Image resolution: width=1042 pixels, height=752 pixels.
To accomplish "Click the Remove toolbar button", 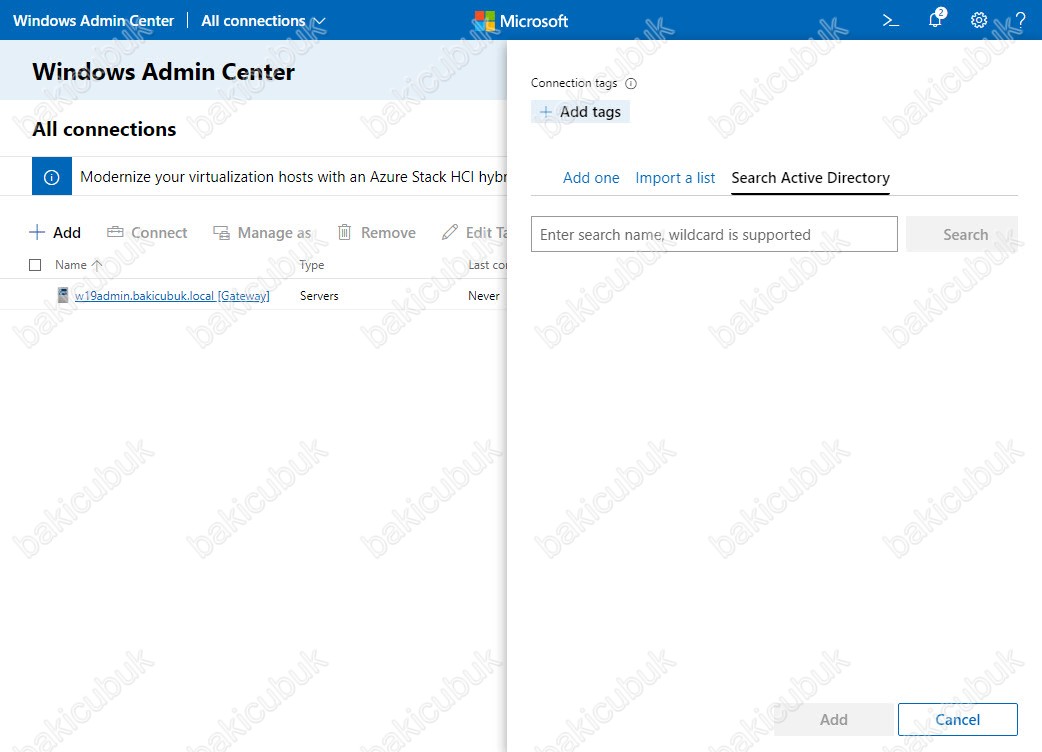I will (x=376, y=233).
